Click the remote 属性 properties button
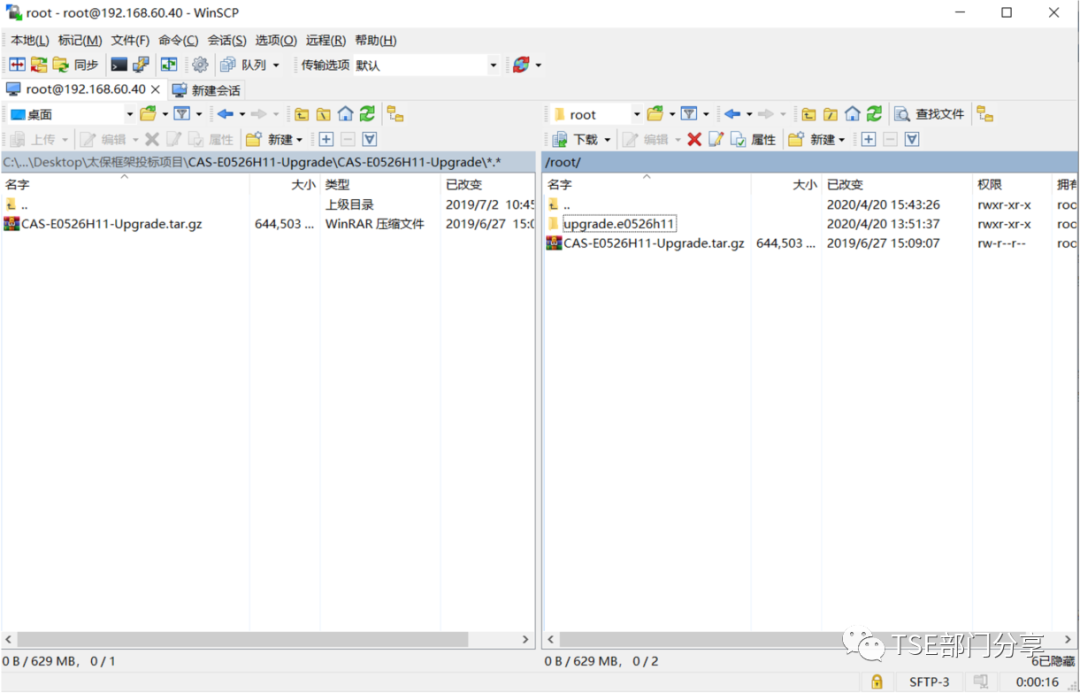 754,140
